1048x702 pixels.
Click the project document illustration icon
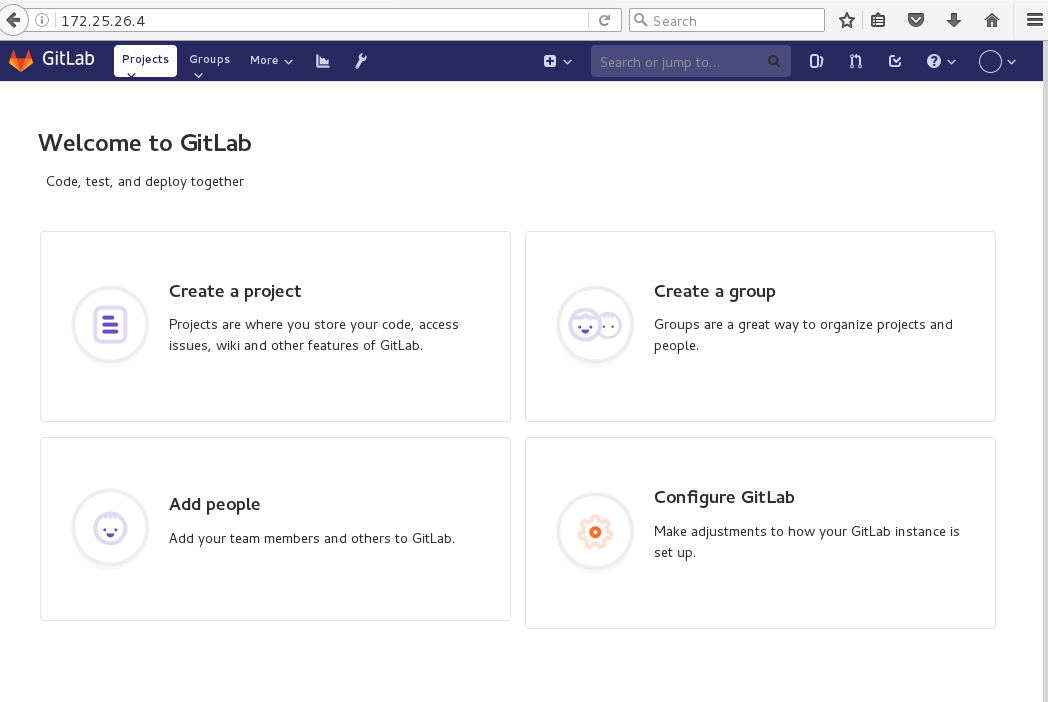(110, 325)
